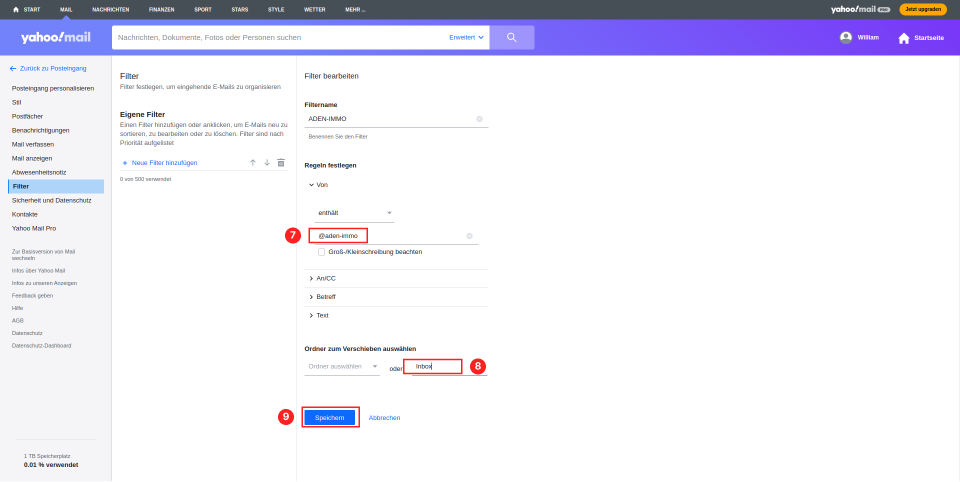
Task: Open Erweitert search options
Action: (467, 37)
